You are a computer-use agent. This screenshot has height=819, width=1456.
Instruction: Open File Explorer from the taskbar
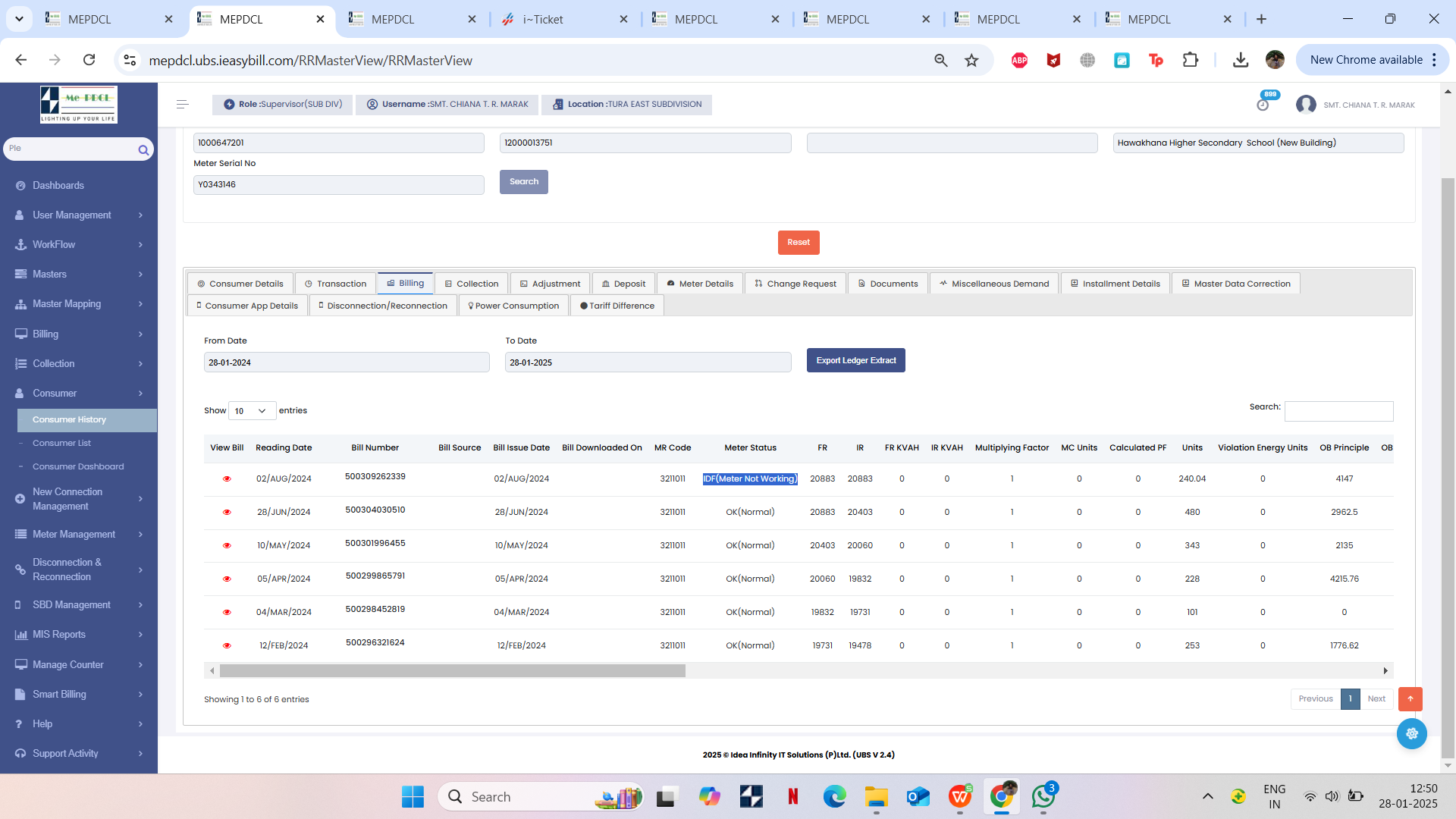point(876,796)
